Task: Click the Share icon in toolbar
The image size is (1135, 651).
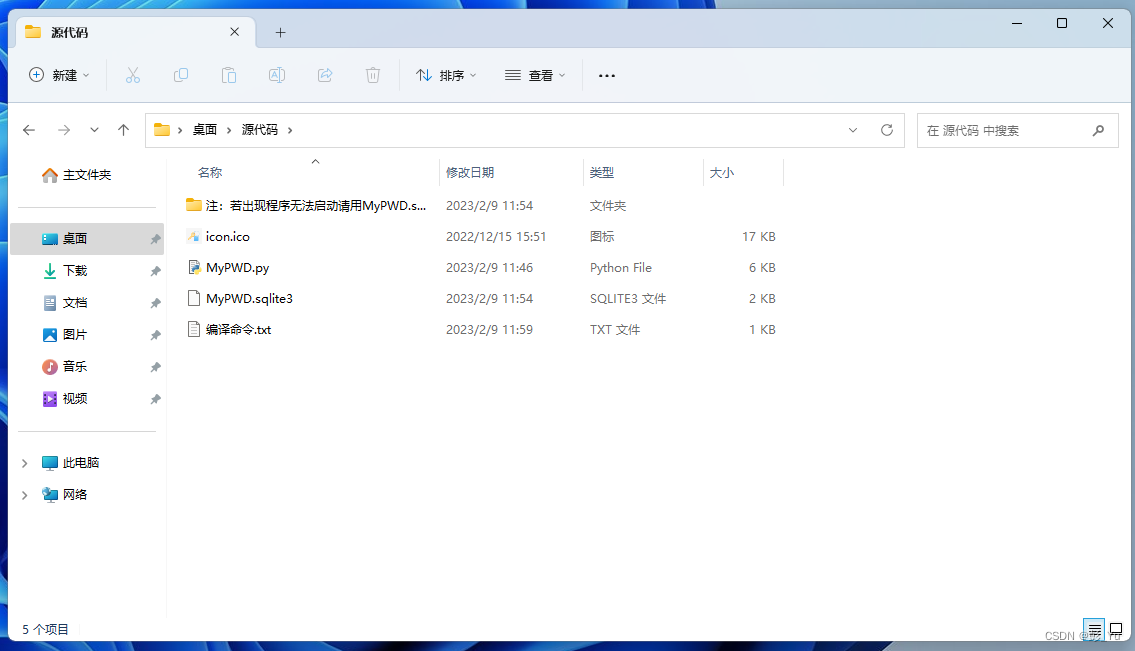Action: click(x=325, y=75)
